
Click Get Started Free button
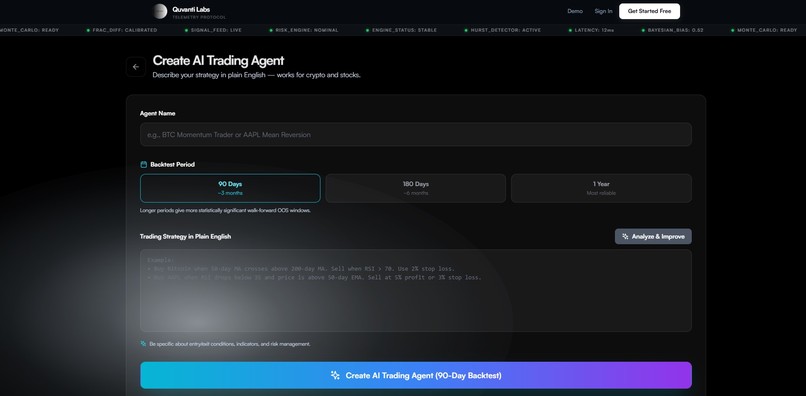(x=649, y=11)
